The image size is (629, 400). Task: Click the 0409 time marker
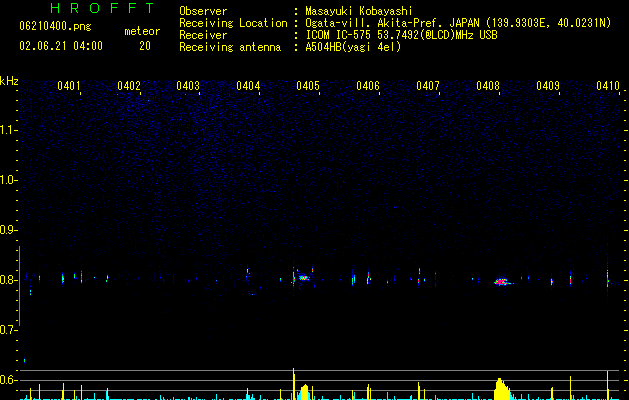coord(548,86)
